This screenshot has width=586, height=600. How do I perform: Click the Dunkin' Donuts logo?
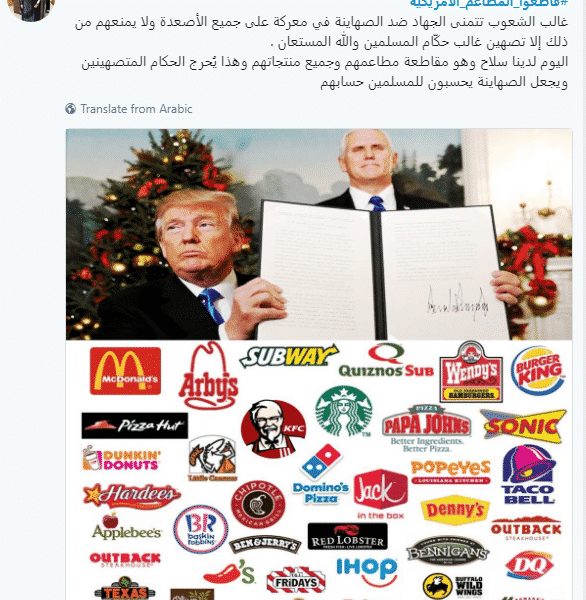click(121, 458)
